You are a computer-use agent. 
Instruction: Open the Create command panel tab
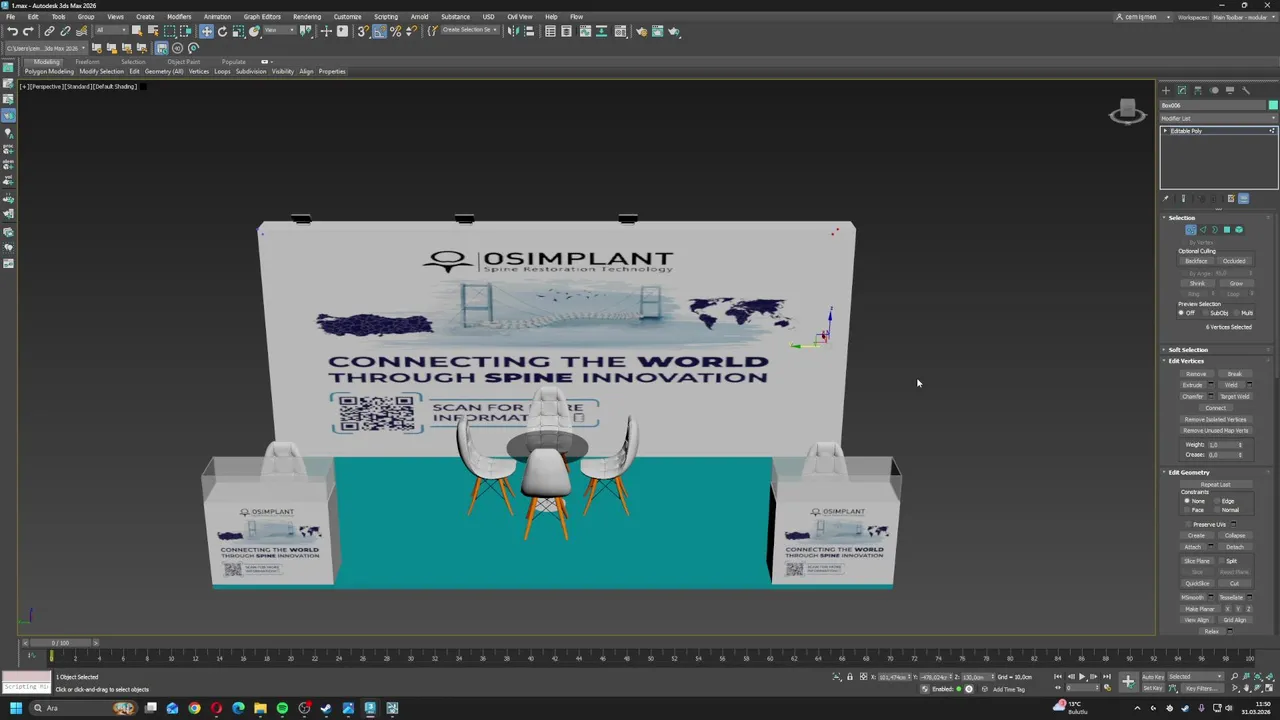1165,90
